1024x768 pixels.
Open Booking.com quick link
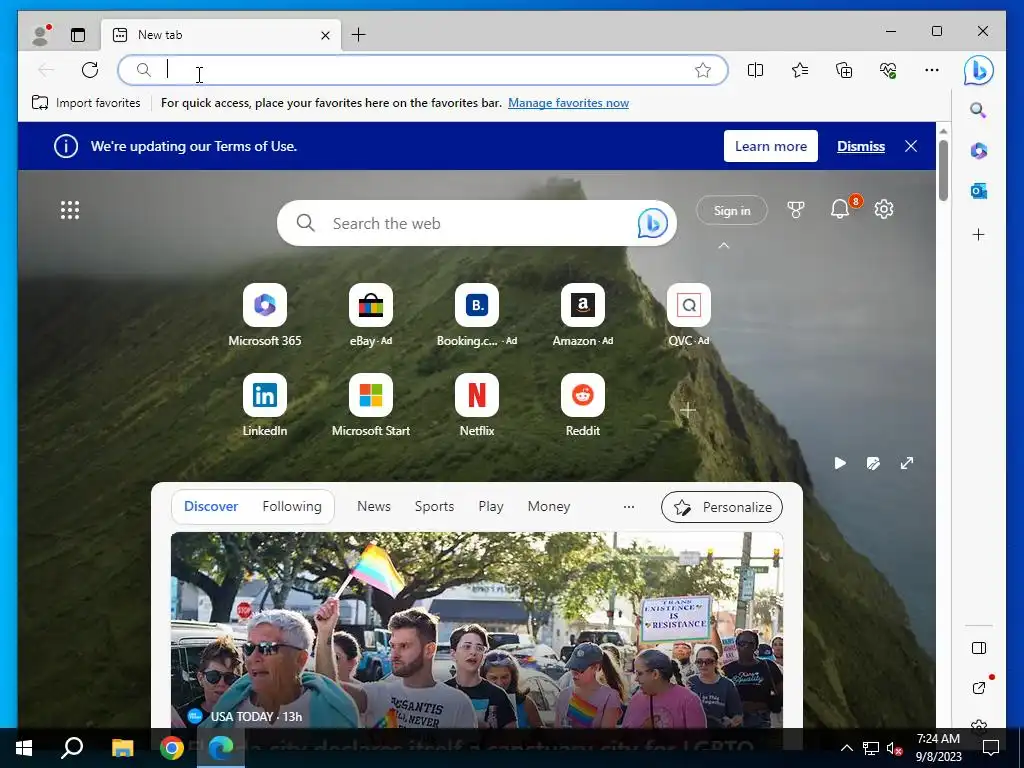[x=477, y=315]
